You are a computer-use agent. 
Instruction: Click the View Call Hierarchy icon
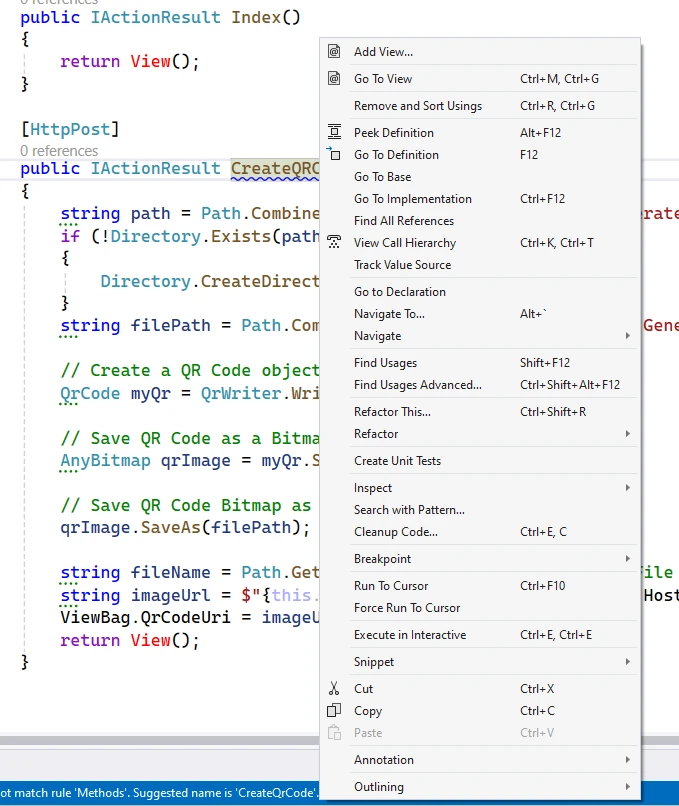pos(334,243)
